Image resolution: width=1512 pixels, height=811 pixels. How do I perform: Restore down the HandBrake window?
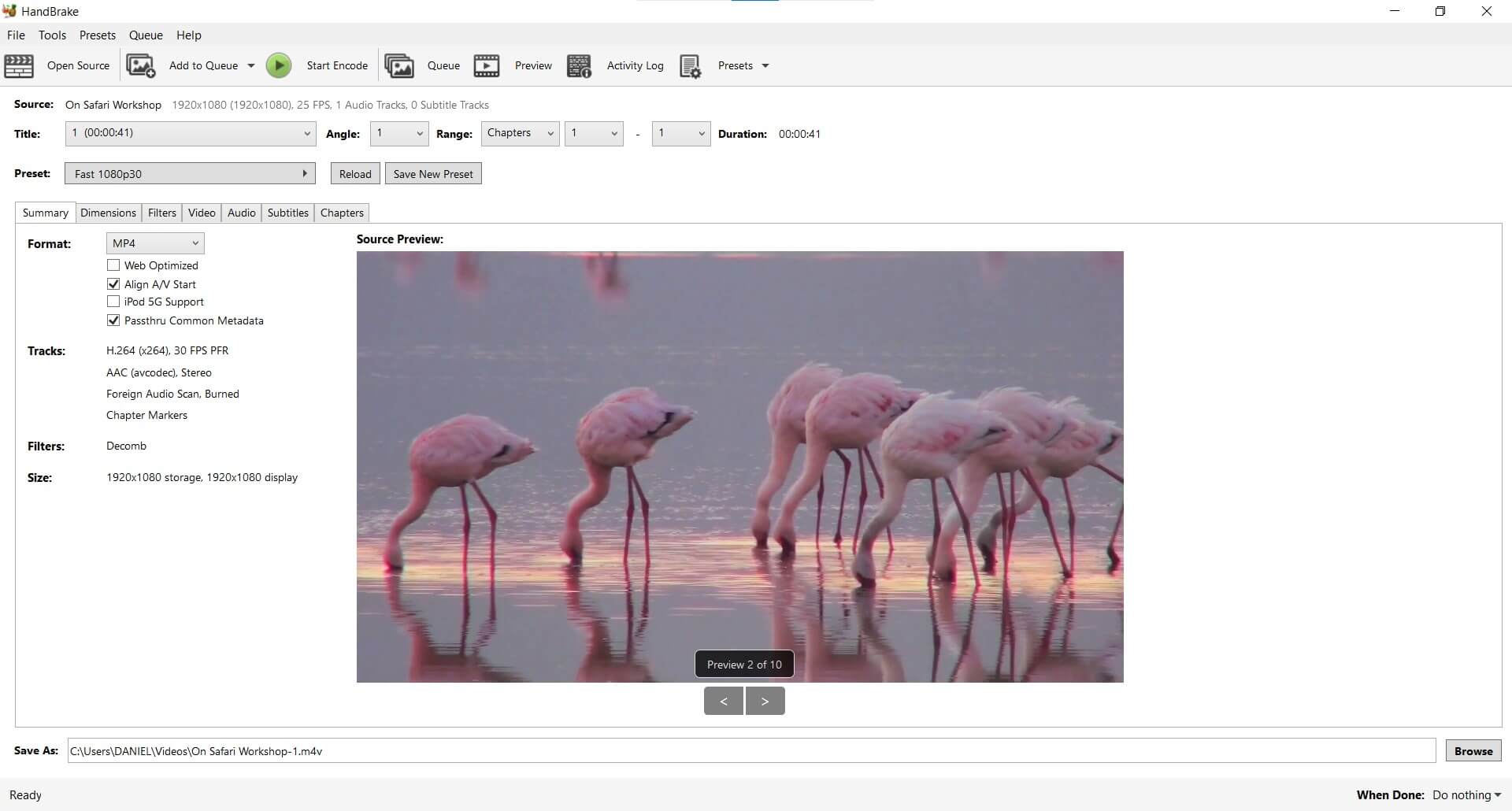[x=1440, y=11]
